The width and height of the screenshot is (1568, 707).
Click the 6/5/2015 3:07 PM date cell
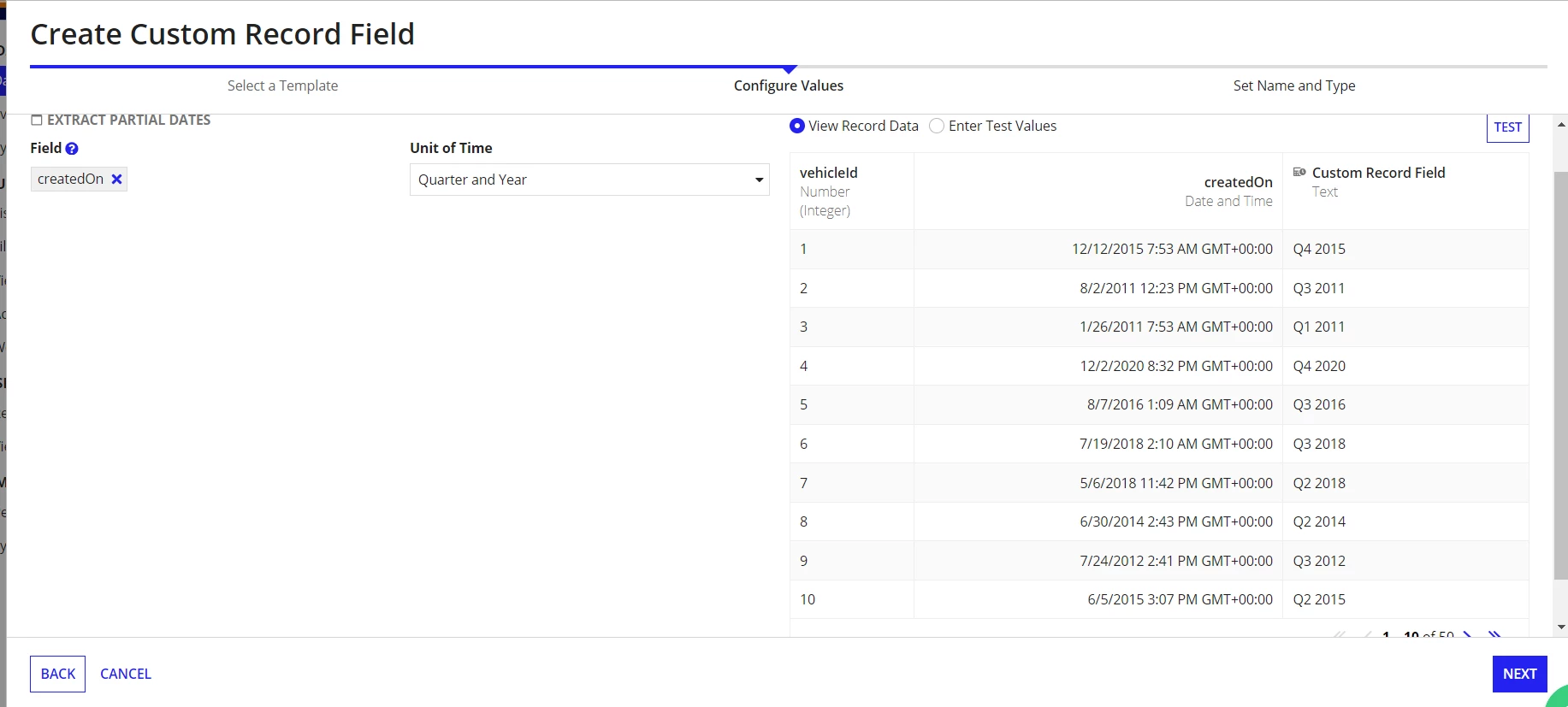point(1098,599)
